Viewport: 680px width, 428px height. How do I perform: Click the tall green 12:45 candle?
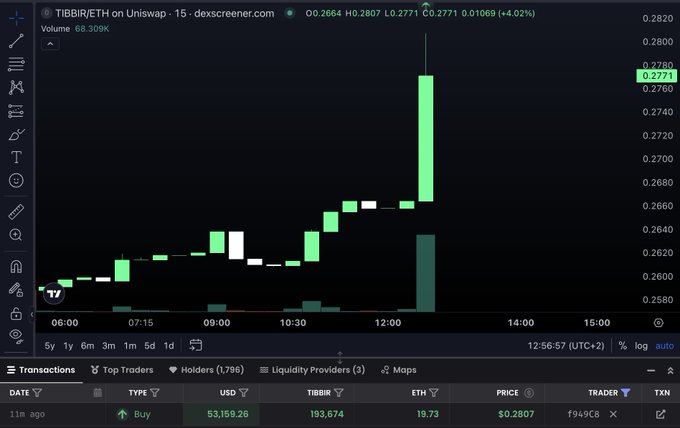(426, 138)
